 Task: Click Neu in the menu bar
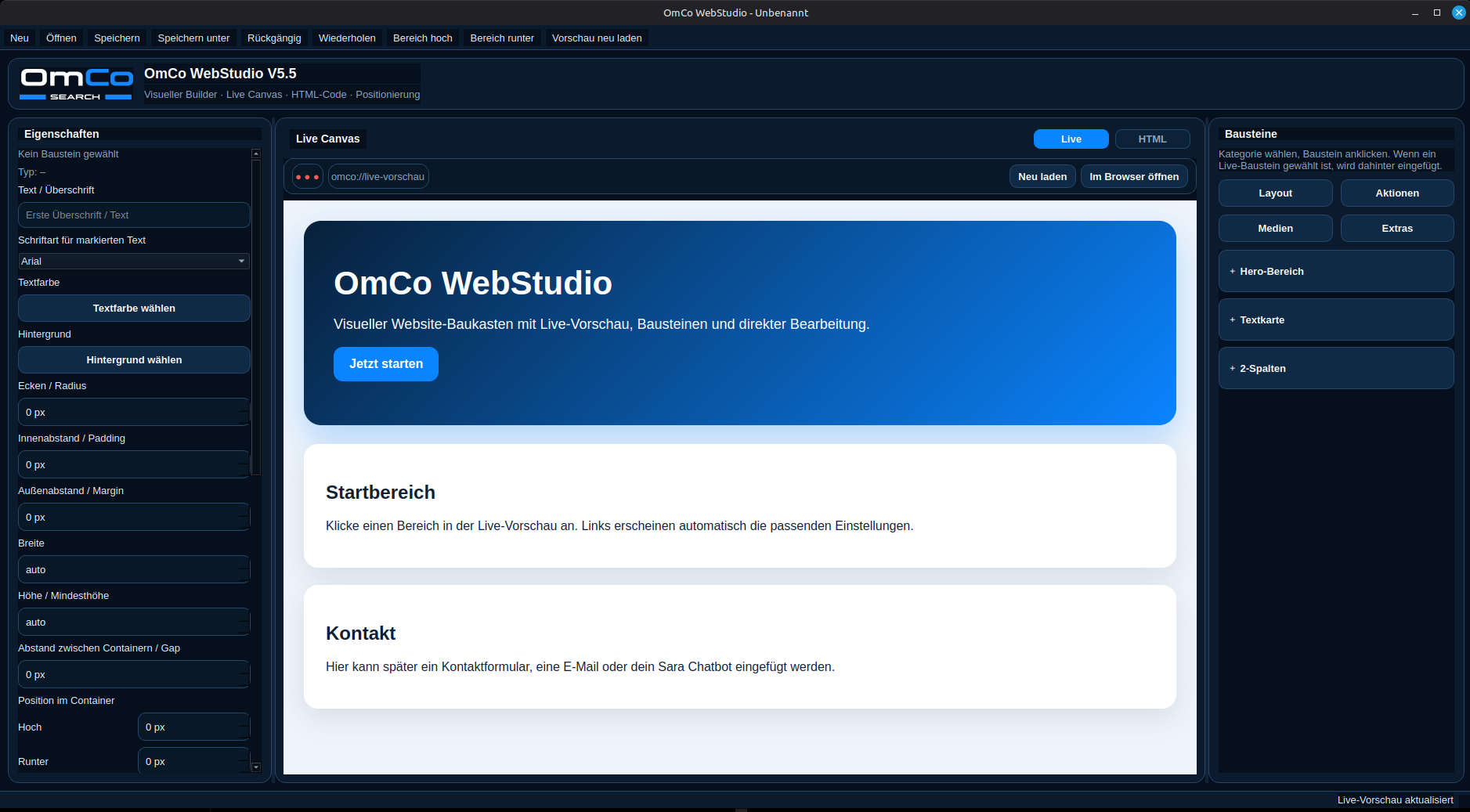[x=20, y=38]
